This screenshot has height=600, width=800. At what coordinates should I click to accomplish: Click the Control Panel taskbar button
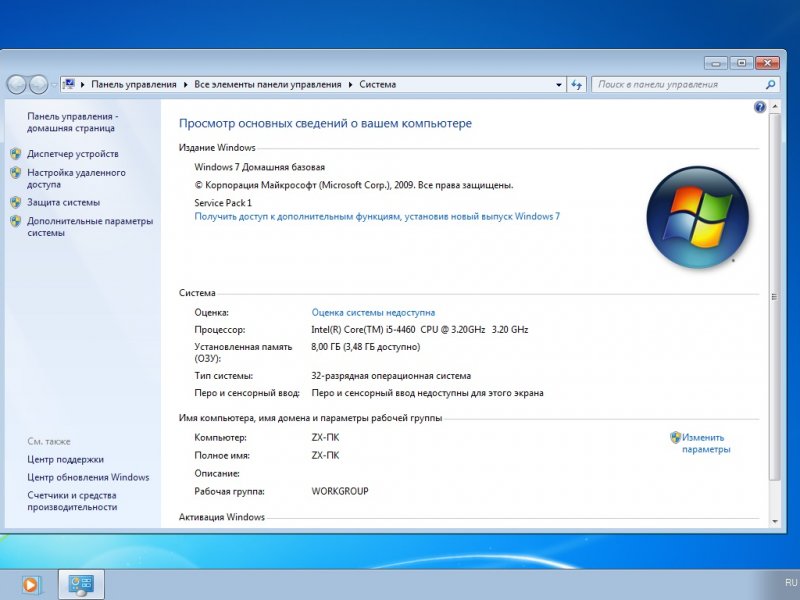tap(81, 585)
